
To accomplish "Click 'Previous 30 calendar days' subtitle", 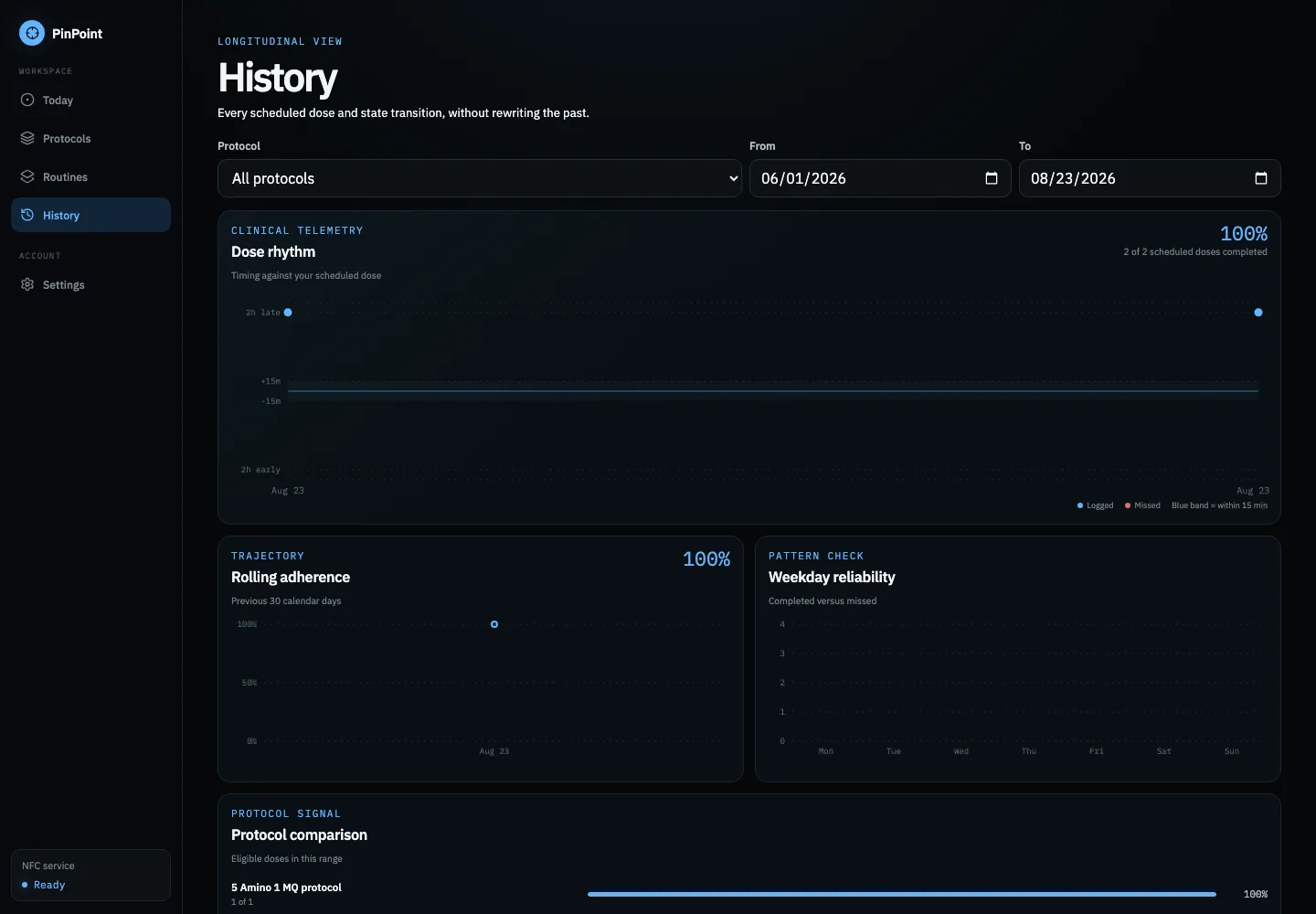I will point(286,601).
